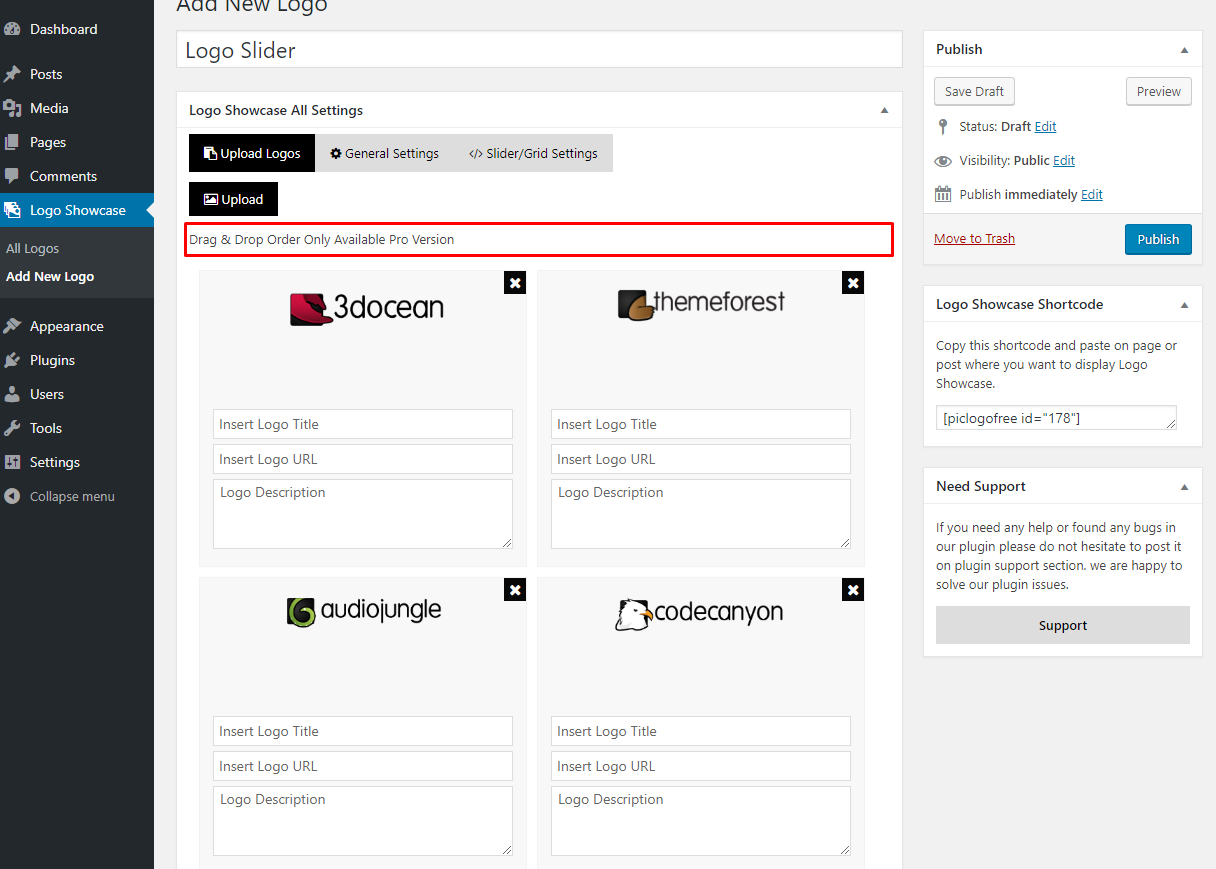Edit the Publish immediately schedule
This screenshot has height=869, width=1216.
pos(1092,194)
